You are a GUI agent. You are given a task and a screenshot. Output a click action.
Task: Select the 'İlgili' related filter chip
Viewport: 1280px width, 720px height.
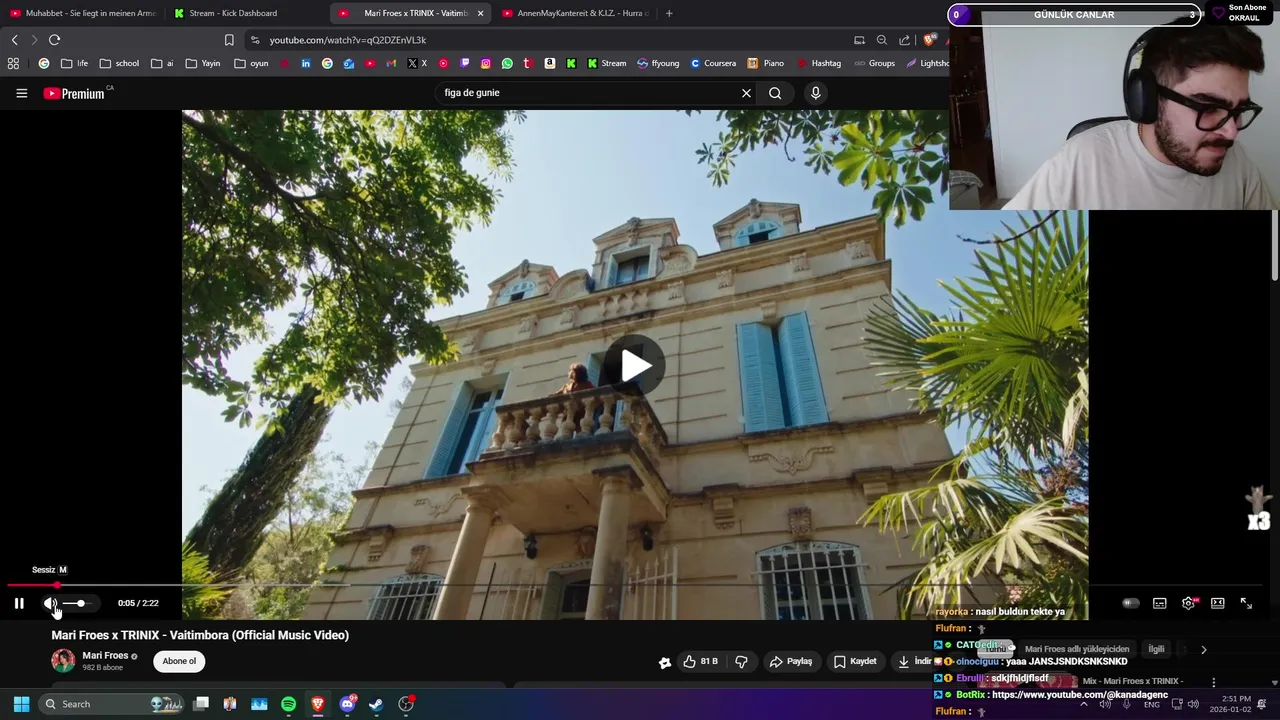click(1156, 649)
